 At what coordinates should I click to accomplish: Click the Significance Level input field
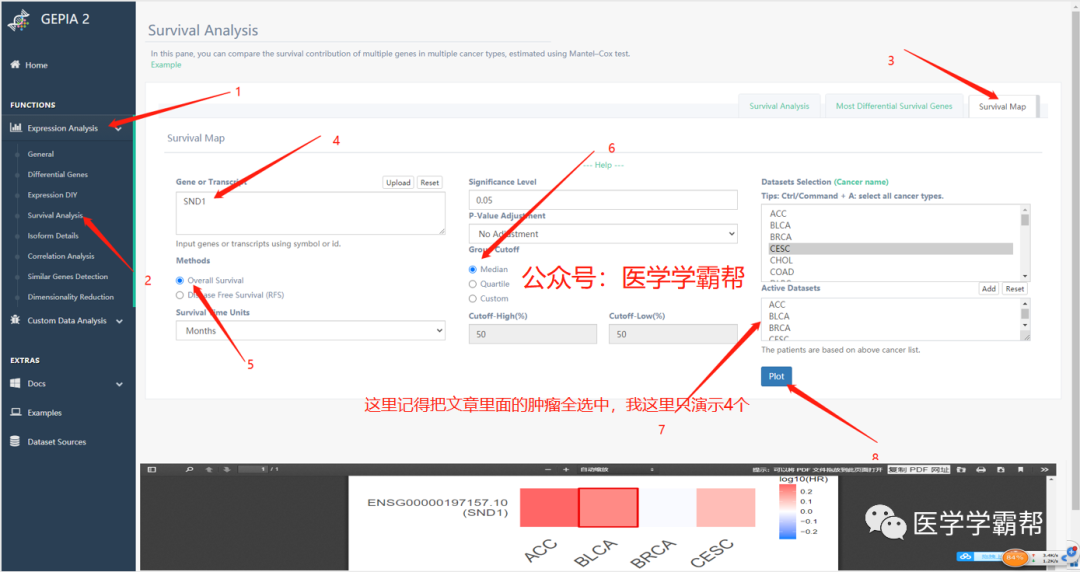tap(603, 200)
